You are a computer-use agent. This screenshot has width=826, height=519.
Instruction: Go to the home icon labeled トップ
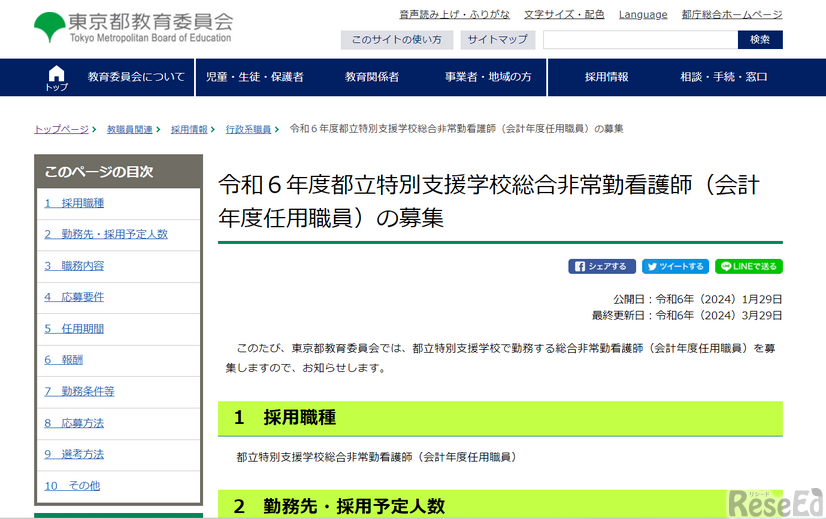tap(56, 78)
